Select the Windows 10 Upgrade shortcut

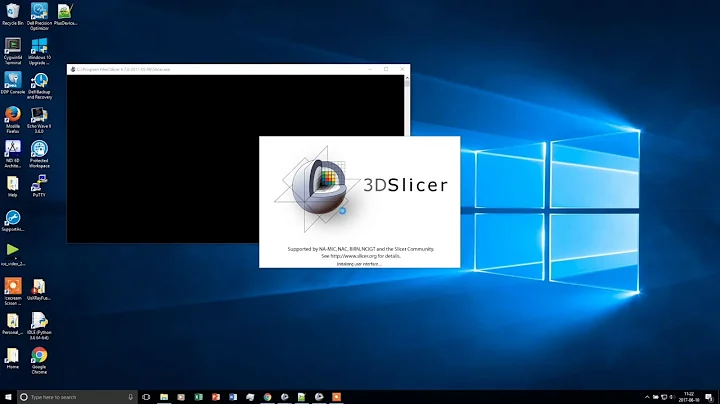click(x=39, y=51)
